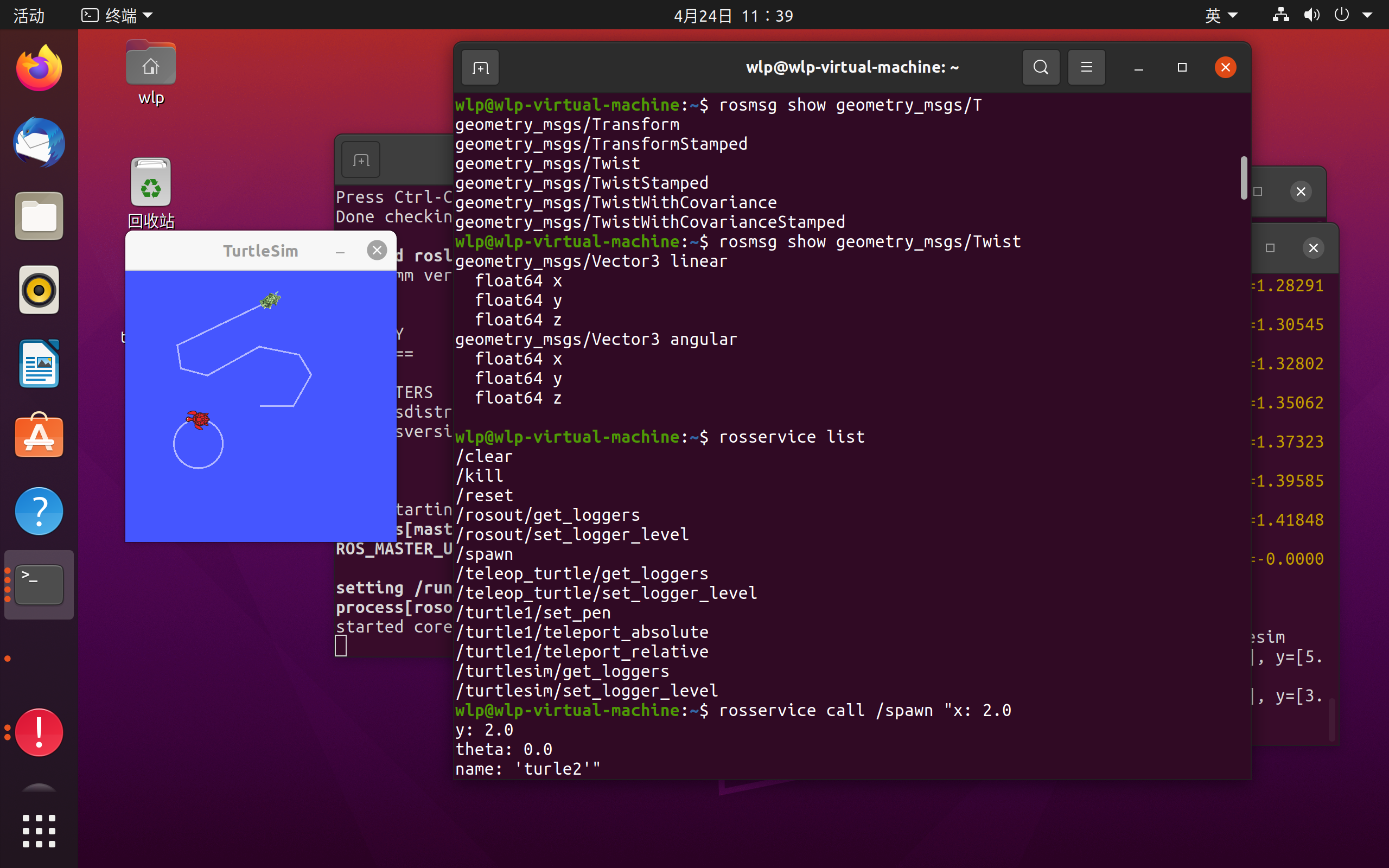Click the volume speaker indicator
This screenshot has width=1389, height=868.
click(1311, 16)
